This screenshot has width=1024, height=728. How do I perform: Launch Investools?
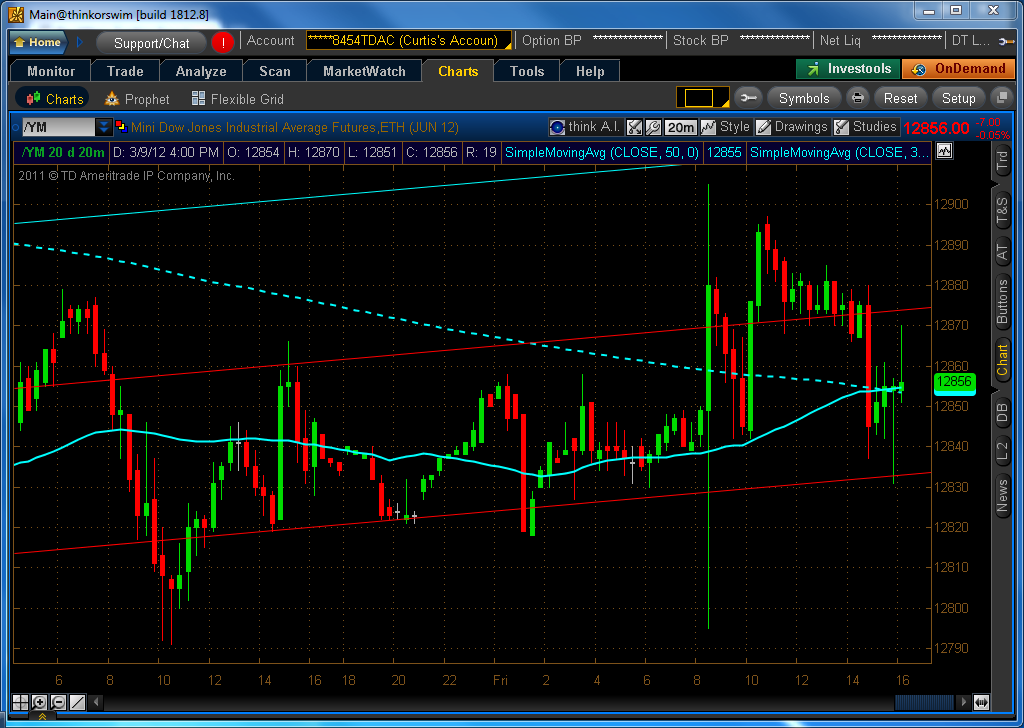click(848, 69)
